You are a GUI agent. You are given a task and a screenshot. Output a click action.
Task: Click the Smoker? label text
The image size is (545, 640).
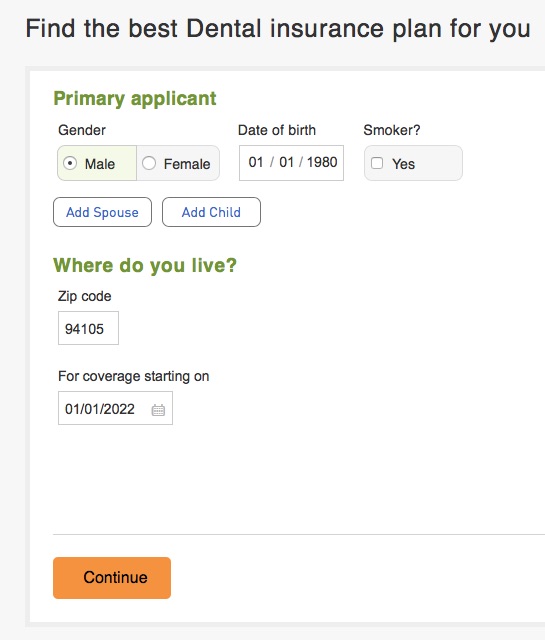tap(392, 130)
